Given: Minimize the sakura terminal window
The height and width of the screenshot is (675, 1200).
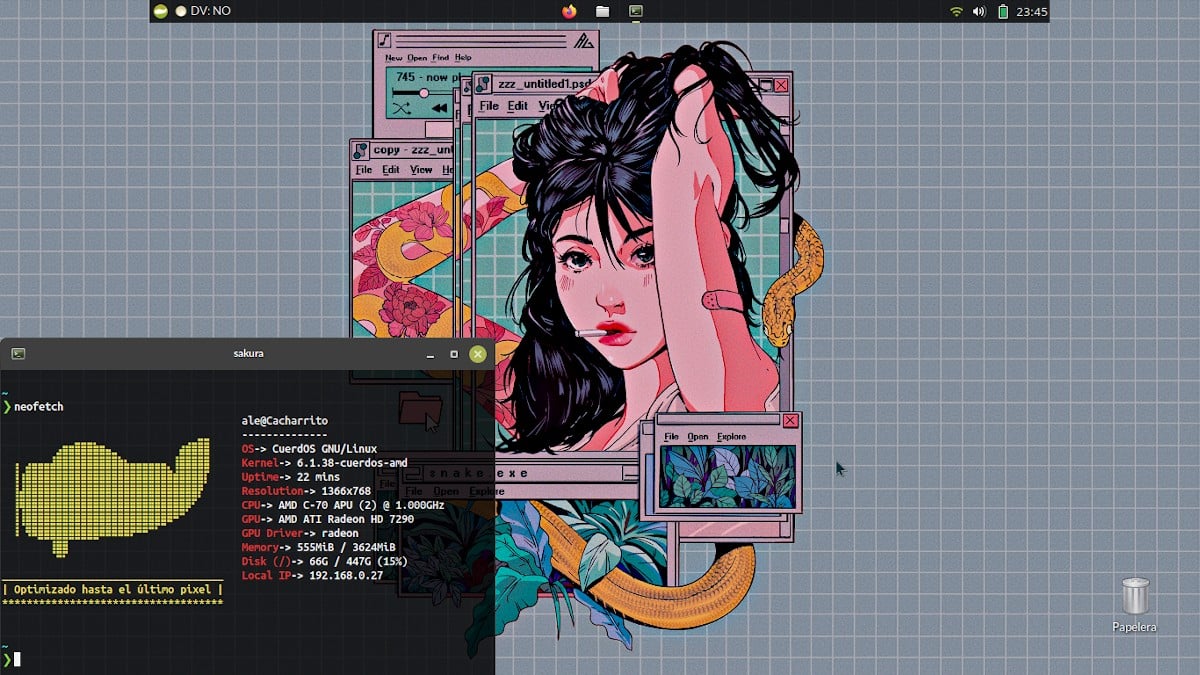Looking at the screenshot, I should pos(430,354).
